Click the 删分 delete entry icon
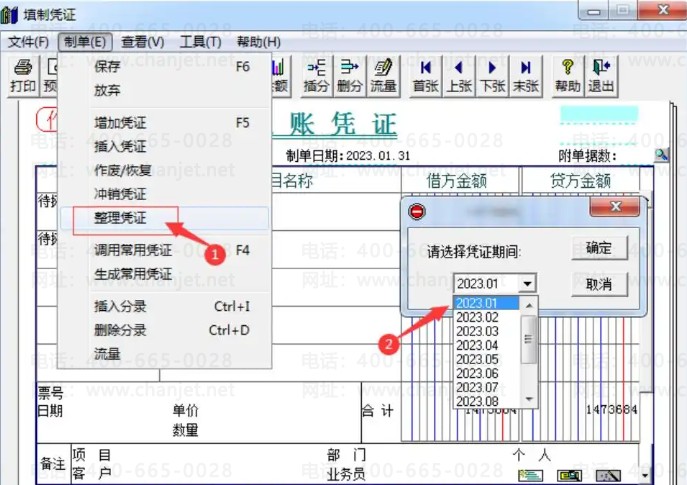Viewport: 687px width, 485px height. [350, 76]
